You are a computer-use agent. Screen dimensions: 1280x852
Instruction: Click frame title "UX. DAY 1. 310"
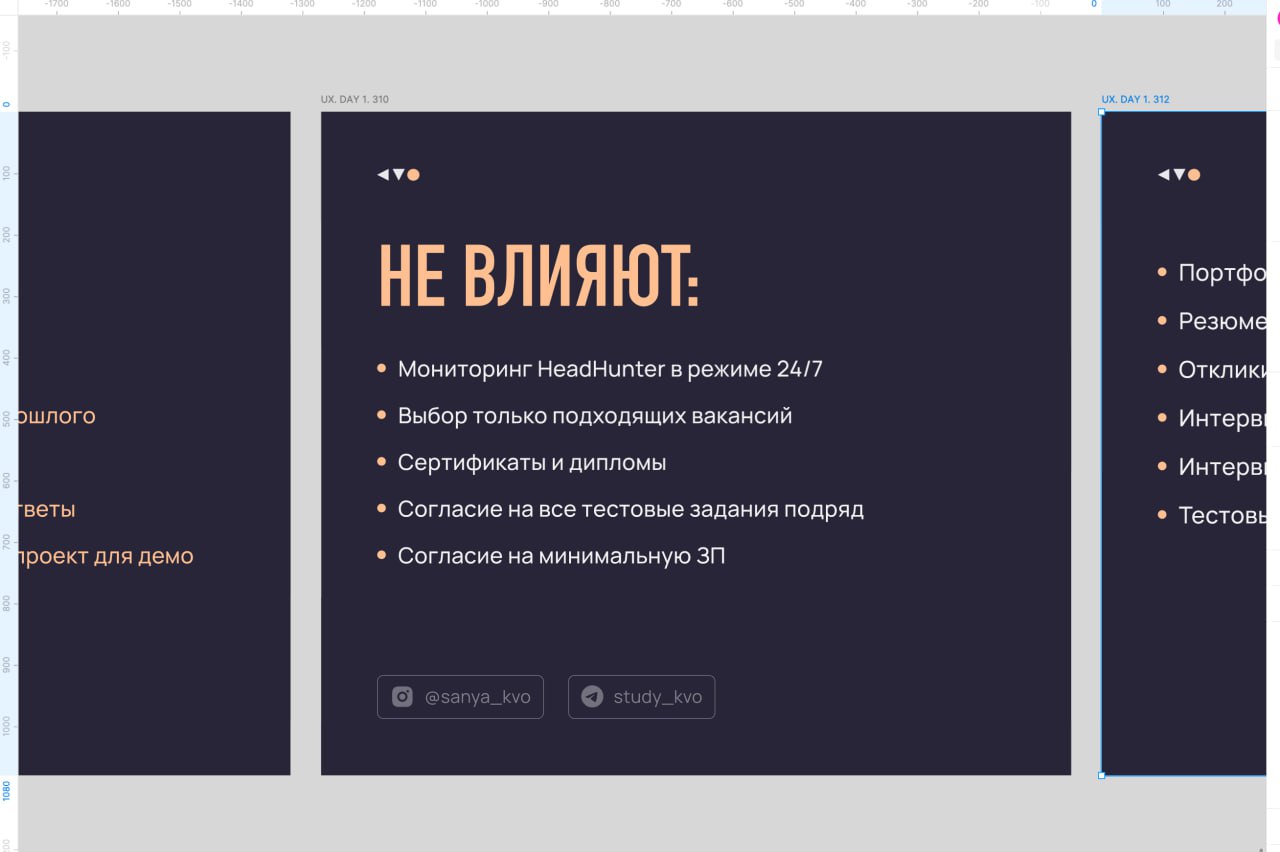coord(355,100)
